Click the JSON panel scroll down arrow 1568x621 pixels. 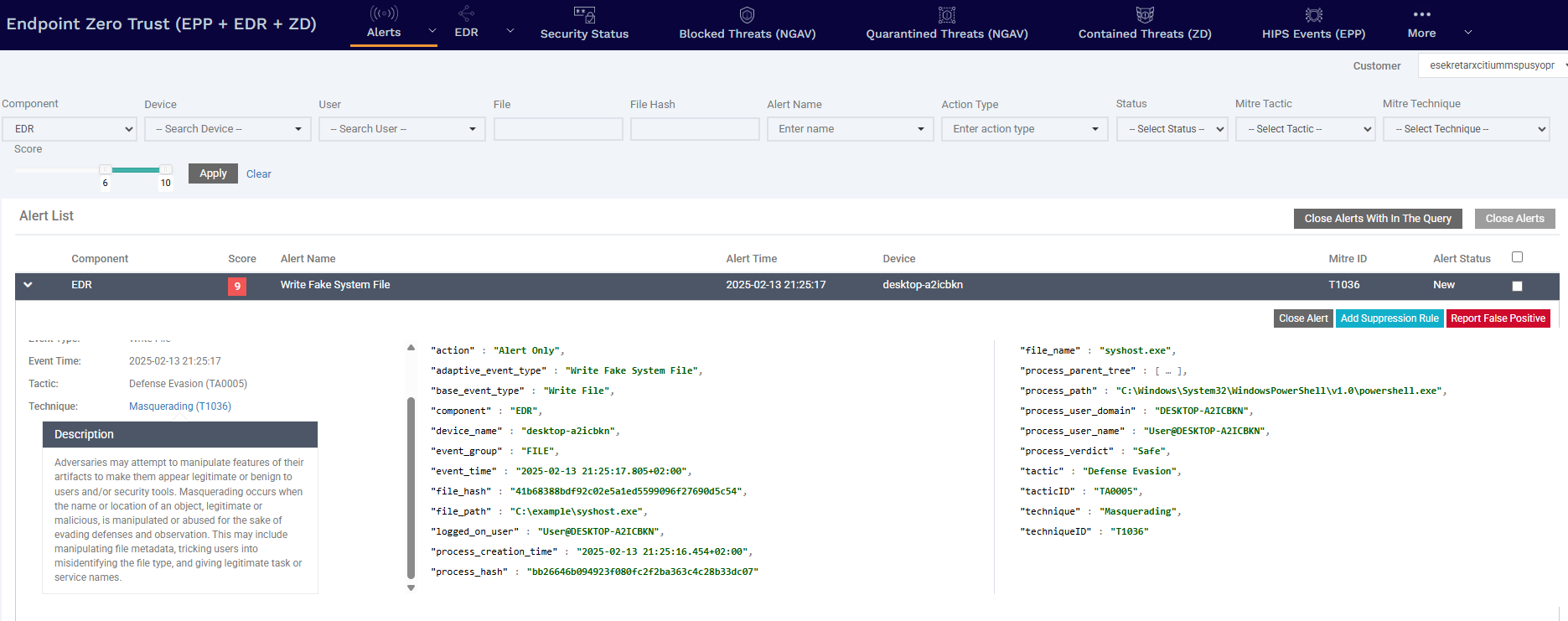[x=411, y=588]
